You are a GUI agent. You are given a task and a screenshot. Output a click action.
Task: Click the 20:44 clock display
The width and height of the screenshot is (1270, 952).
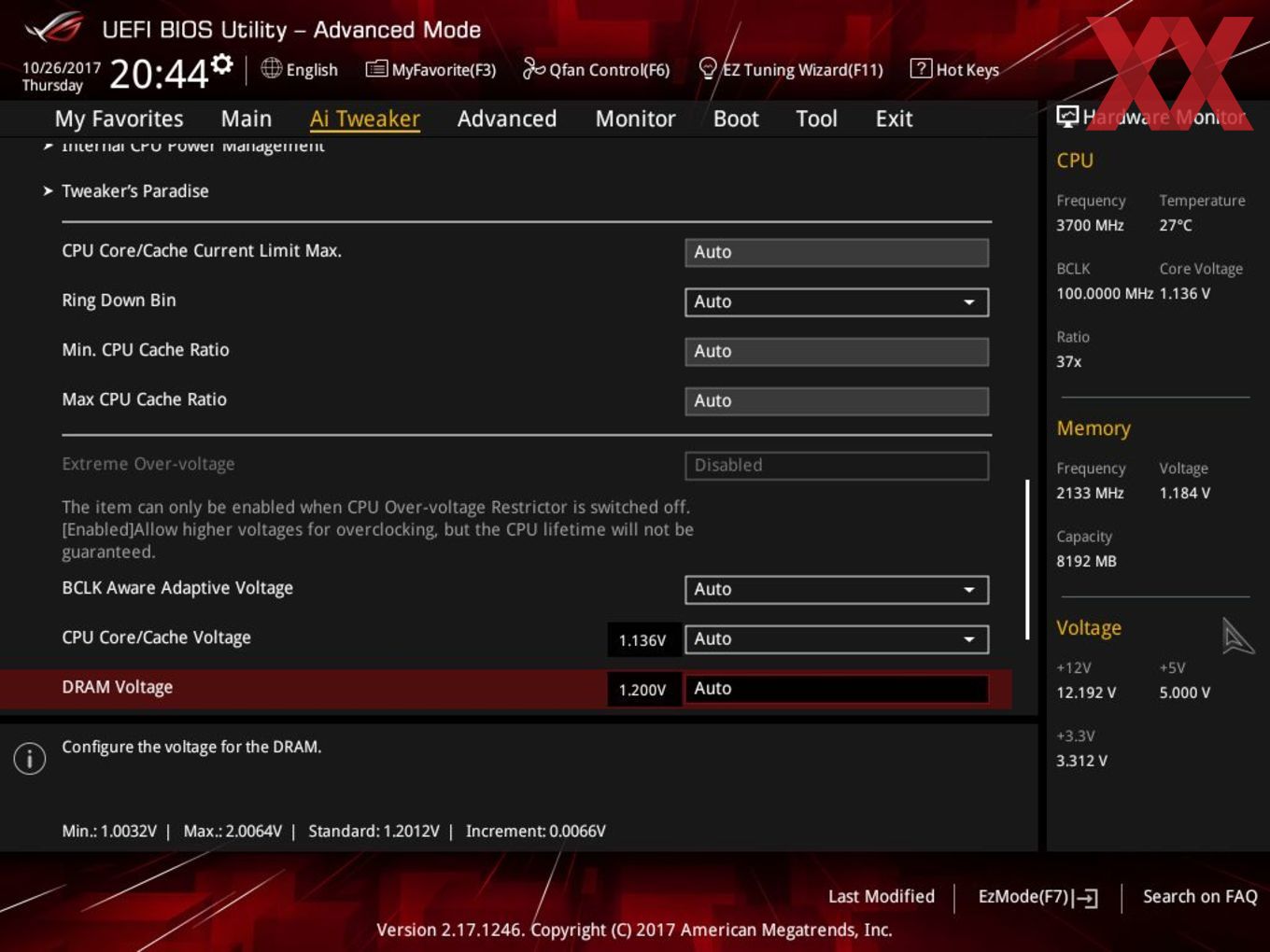(159, 73)
